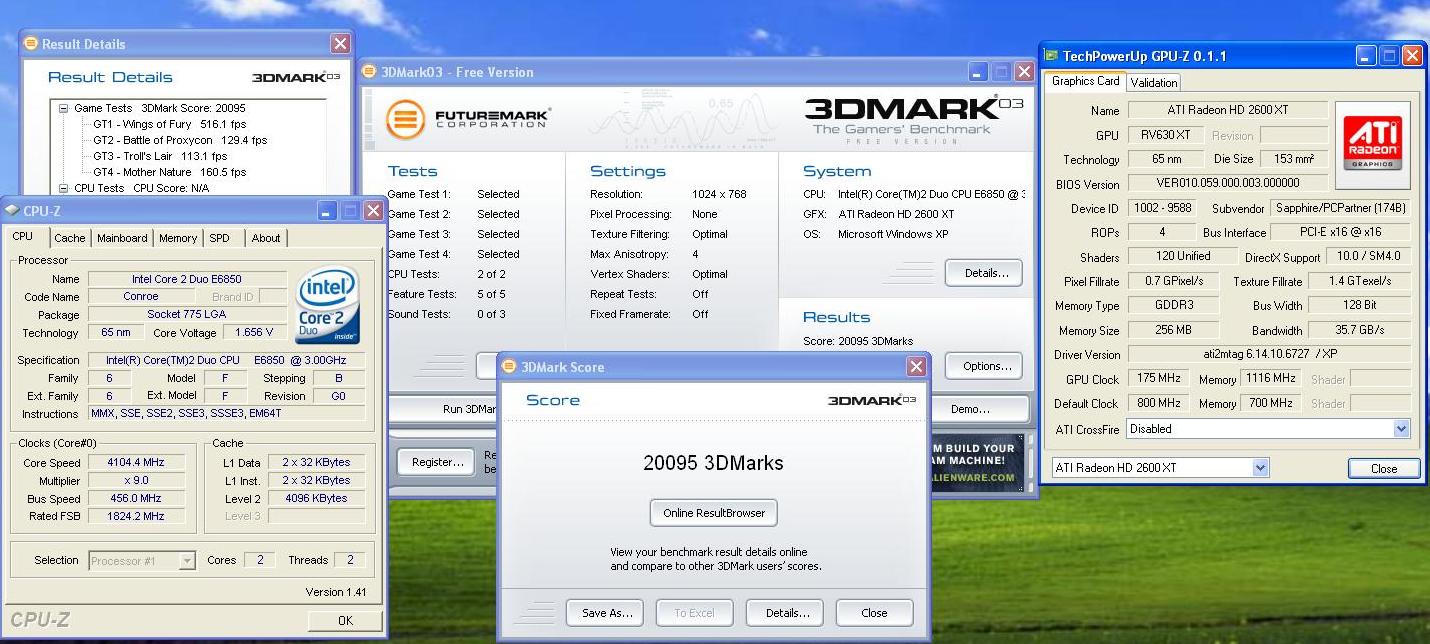Click the GPU-Z Name field ATI Radeon HD 2600 XT
1430x644 pixels.
tap(1228, 110)
